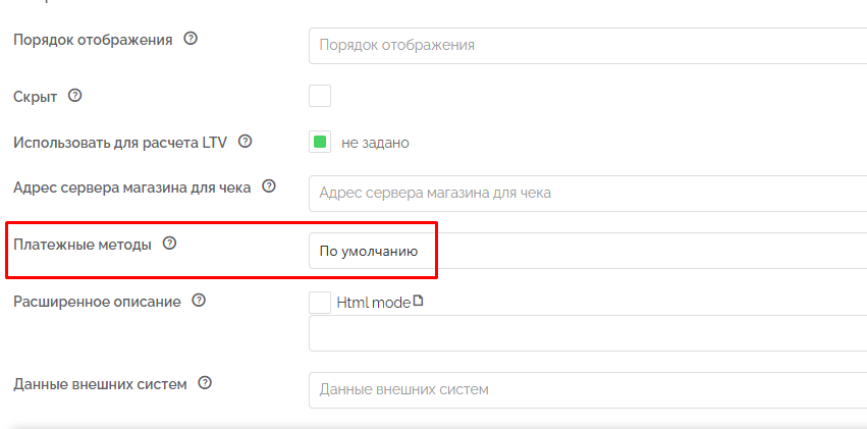
Task: Click inside the Расширенное описание text area
Action: tap(585, 333)
